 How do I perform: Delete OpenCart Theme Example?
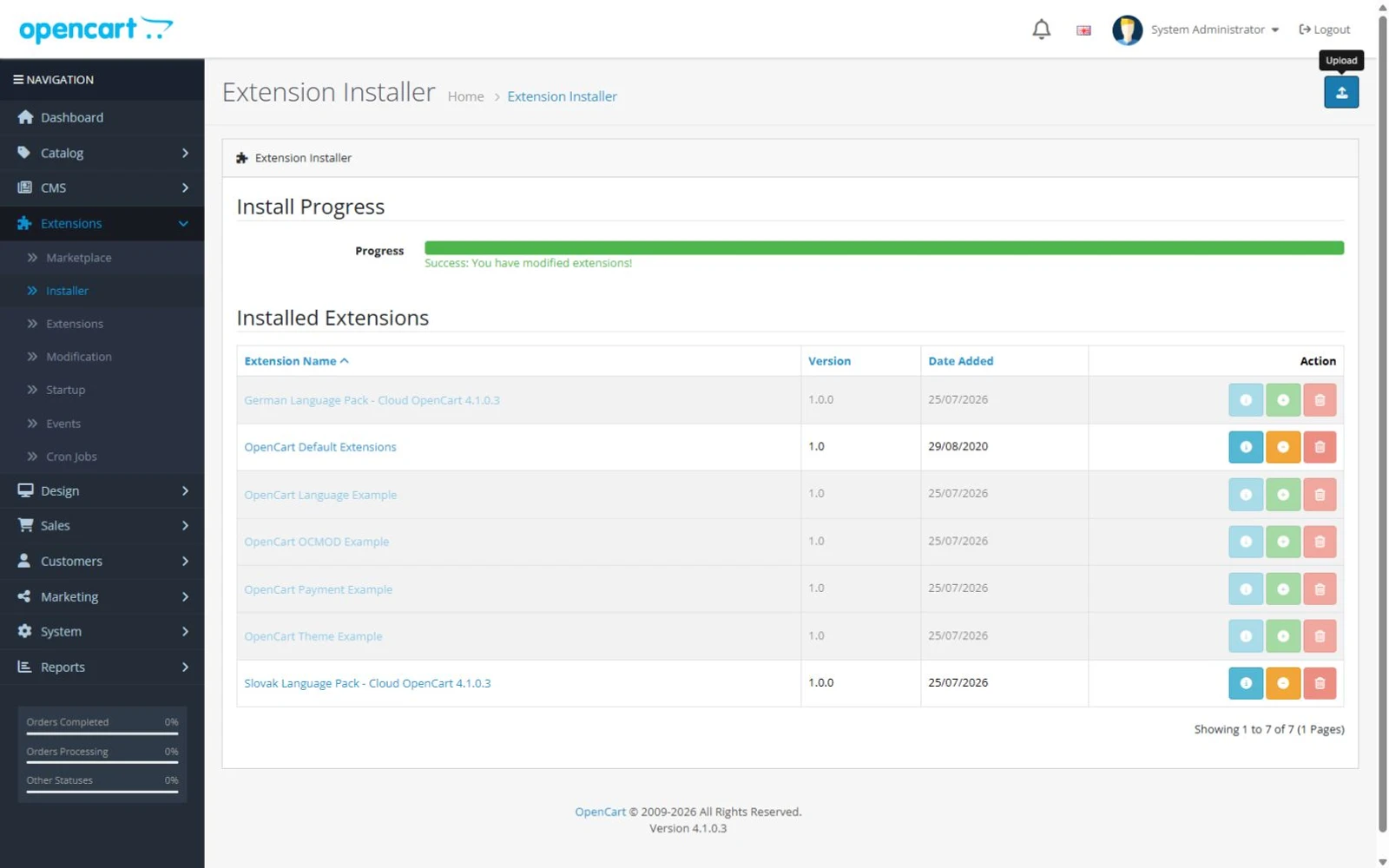click(x=1320, y=636)
